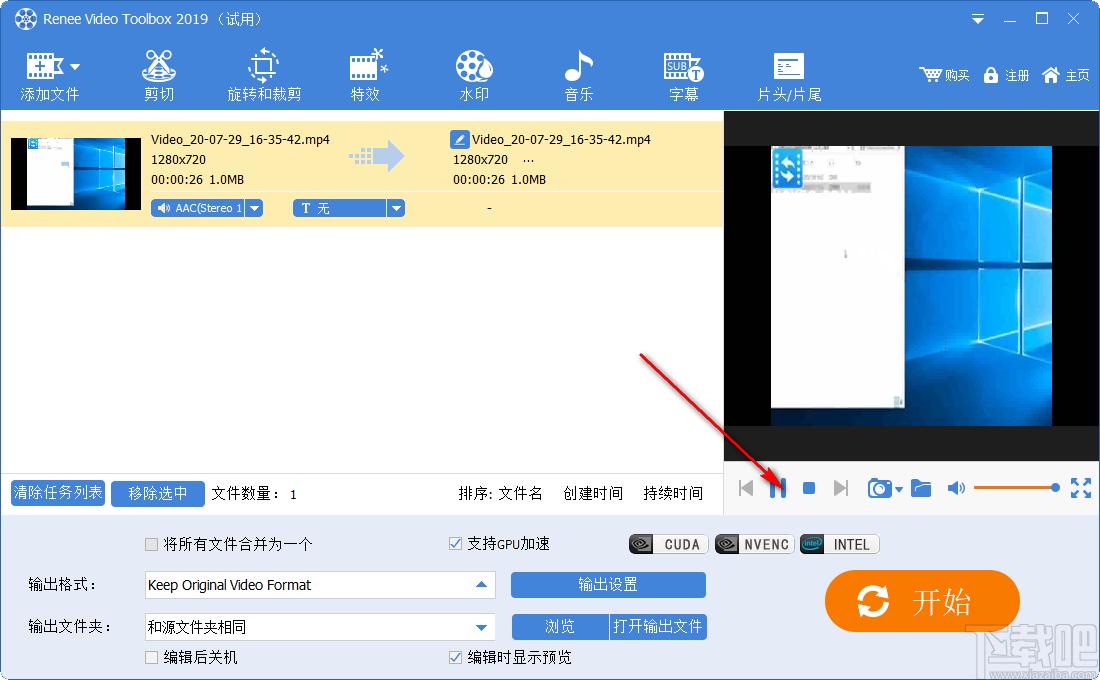
Task: Select the INTEL acceleration button
Action: [x=840, y=545]
